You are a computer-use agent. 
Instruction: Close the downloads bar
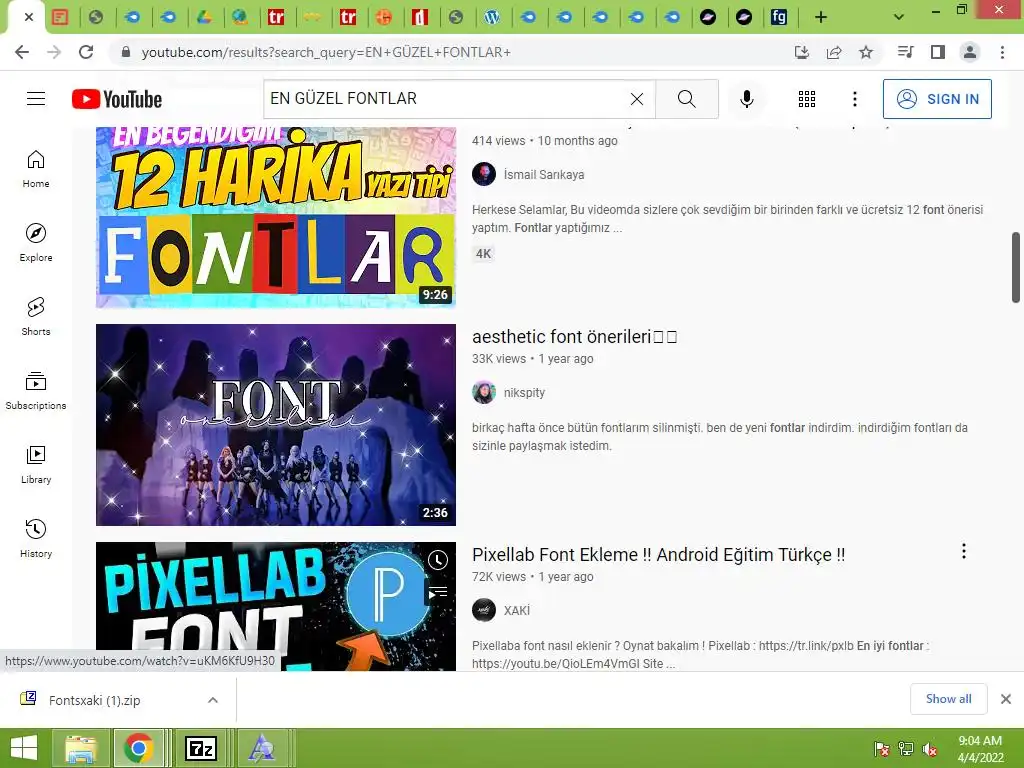(1006, 699)
